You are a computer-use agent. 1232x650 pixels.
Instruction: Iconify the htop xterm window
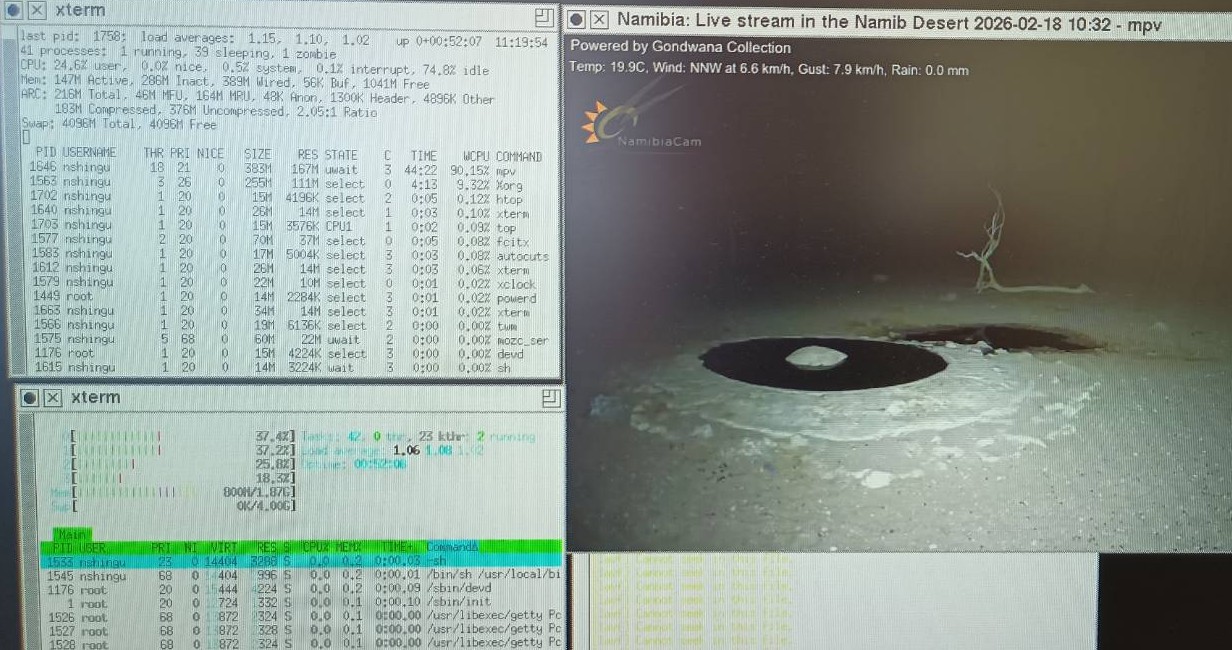click(x=30, y=398)
